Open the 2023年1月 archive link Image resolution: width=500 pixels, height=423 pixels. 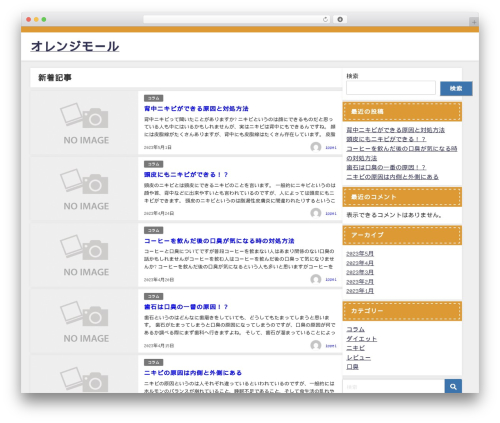pyautogui.click(x=360, y=291)
